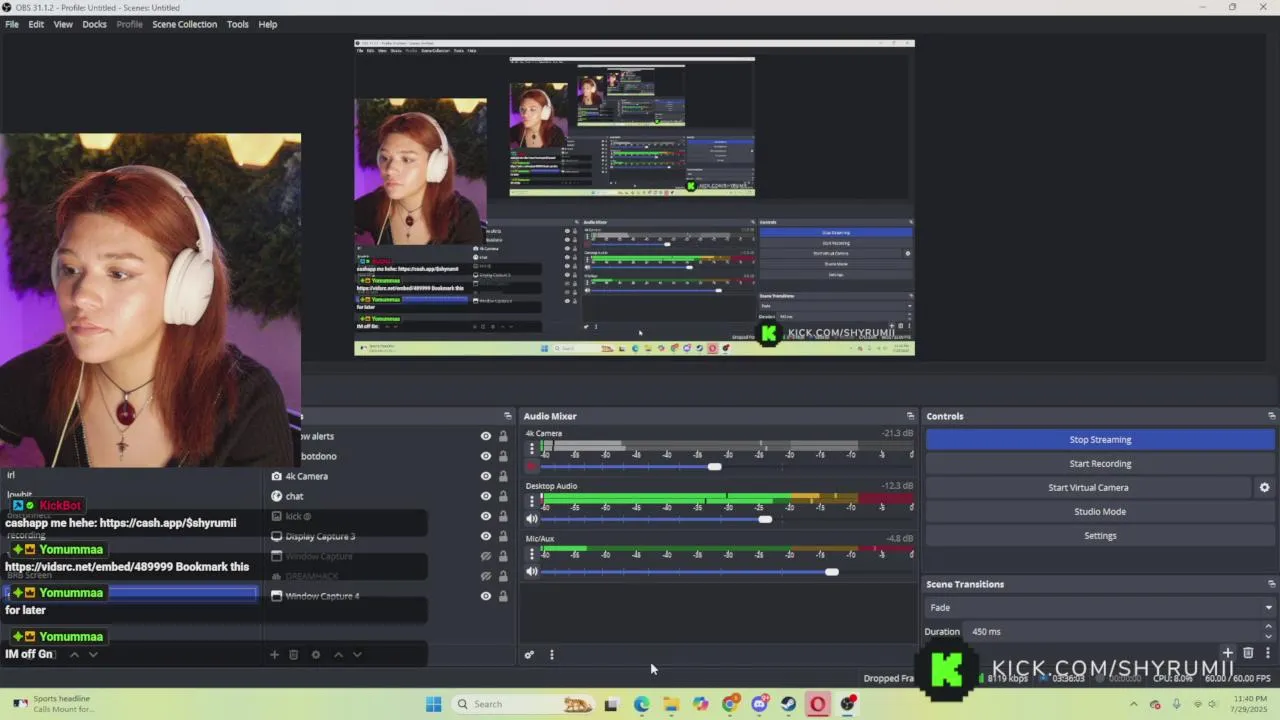
Task: Open virtual camera settings gear
Action: tap(1264, 487)
